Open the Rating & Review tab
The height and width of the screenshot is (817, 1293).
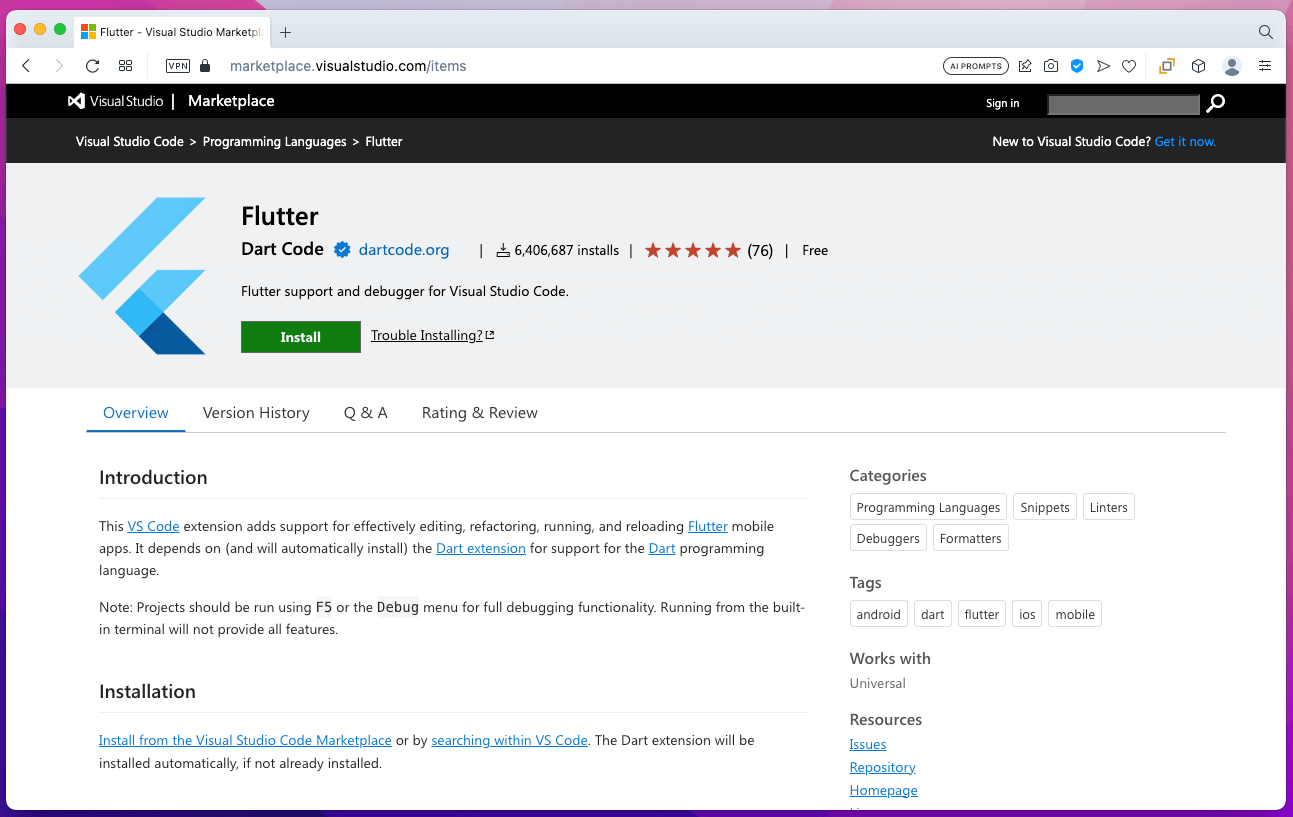coord(479,413)
